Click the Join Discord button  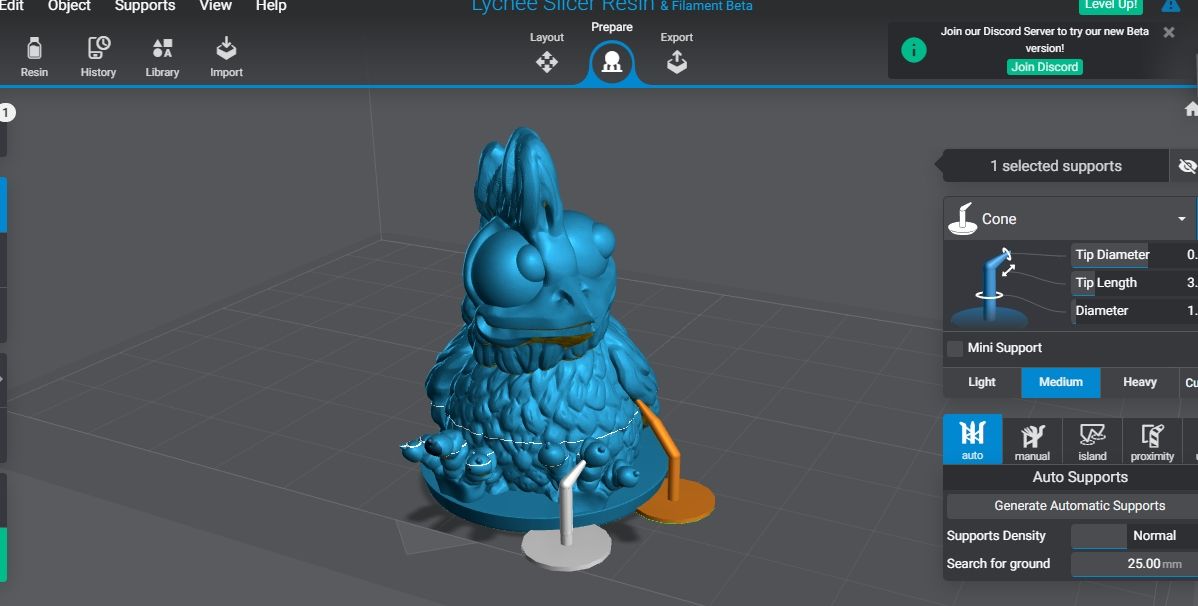tap(1044, 67)
